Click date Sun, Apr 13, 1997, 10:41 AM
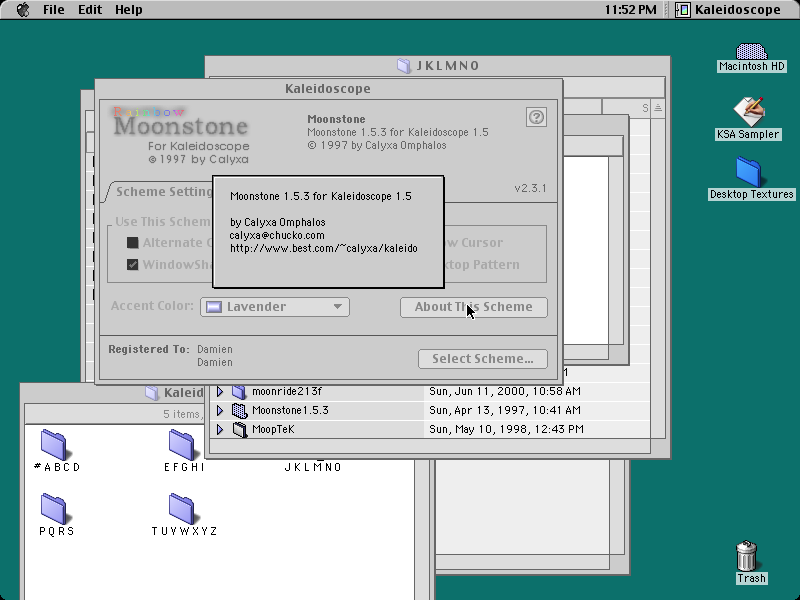This screenshot has width=800, height=600. (505, 410)
